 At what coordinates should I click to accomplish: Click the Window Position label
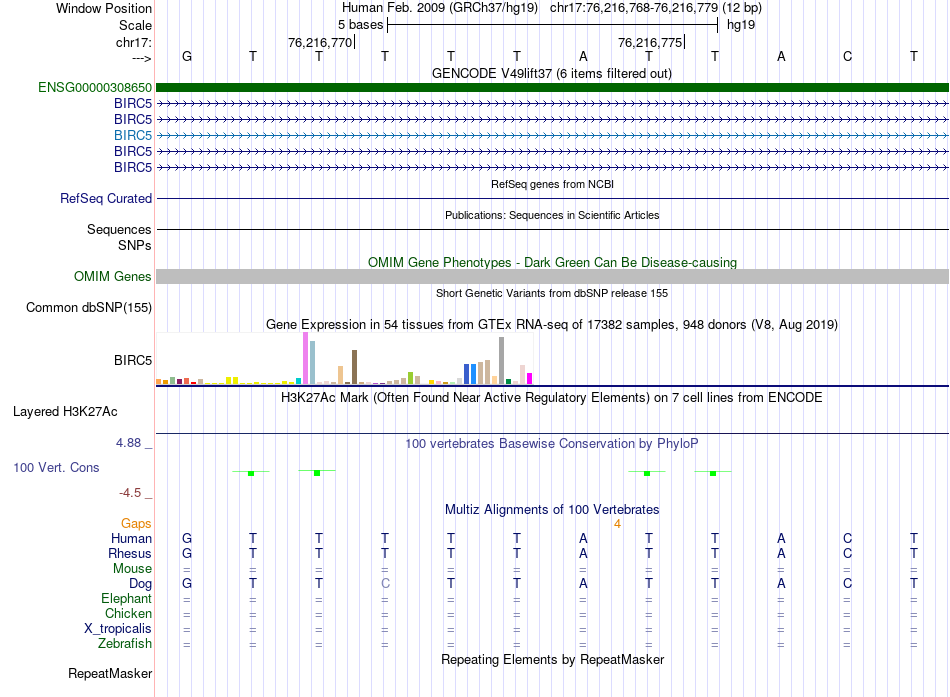[104, 8]
